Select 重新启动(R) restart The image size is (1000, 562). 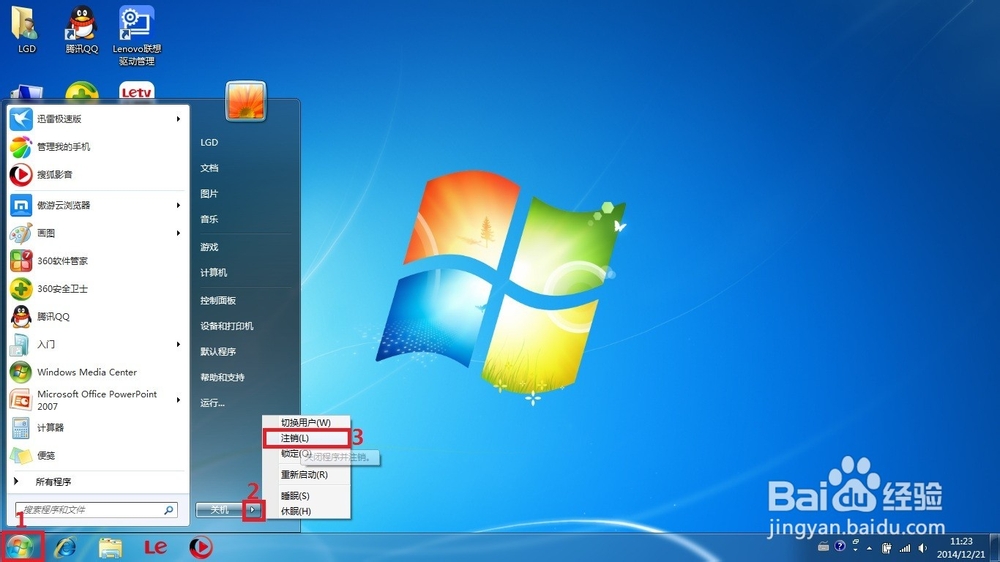[x=306, y=475]
